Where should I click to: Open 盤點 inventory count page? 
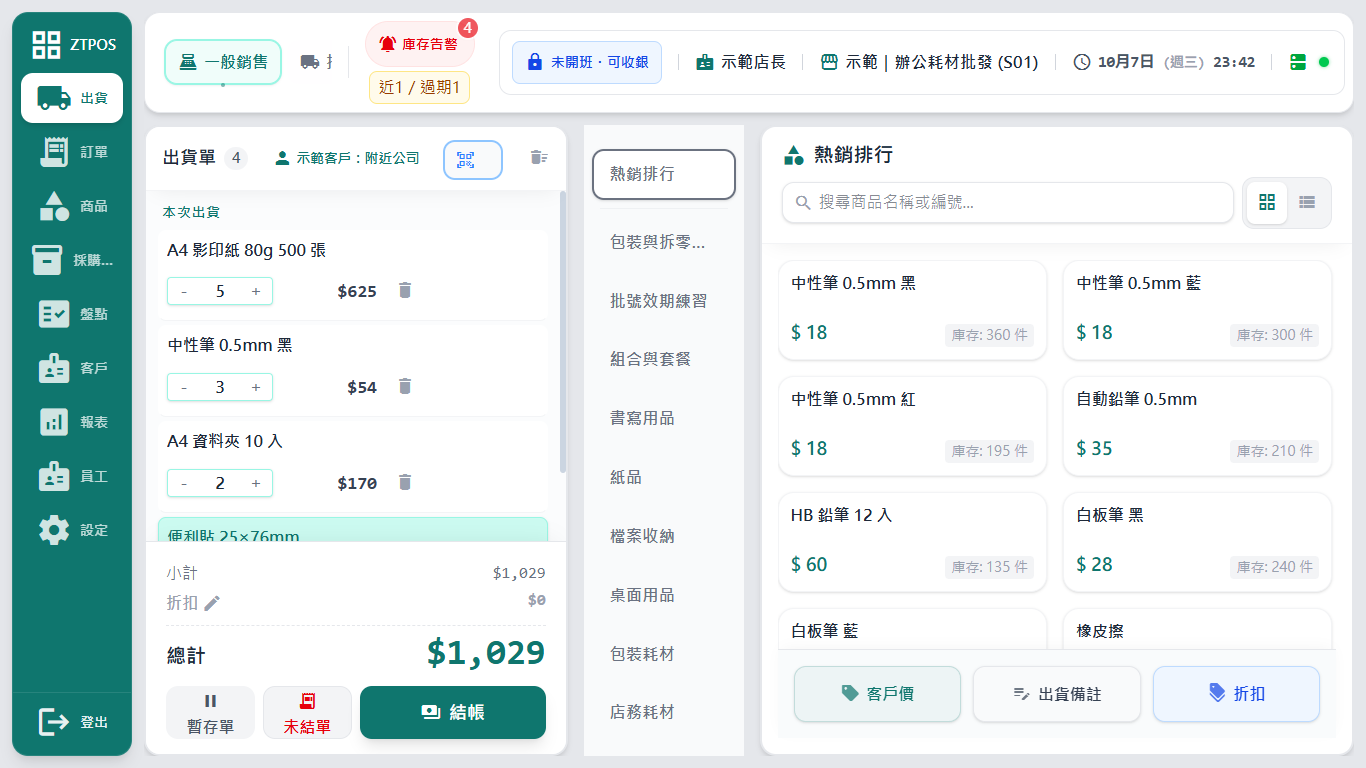click(72, 314)
